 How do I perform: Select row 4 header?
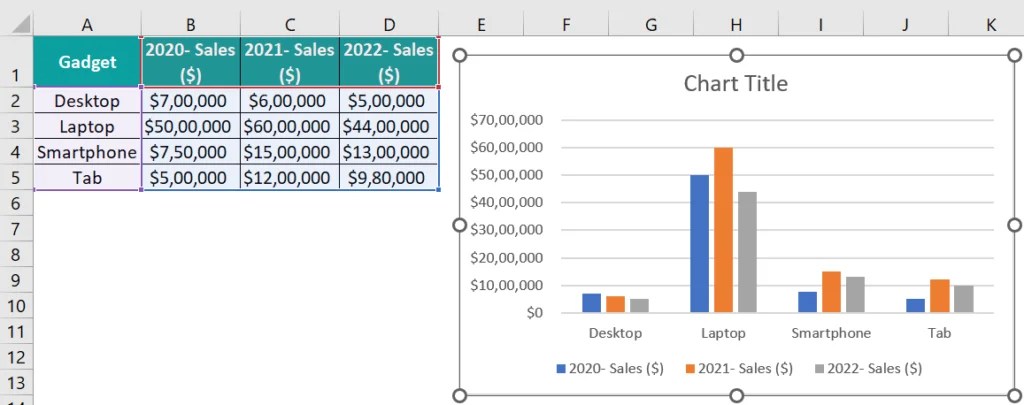[16, 152]
